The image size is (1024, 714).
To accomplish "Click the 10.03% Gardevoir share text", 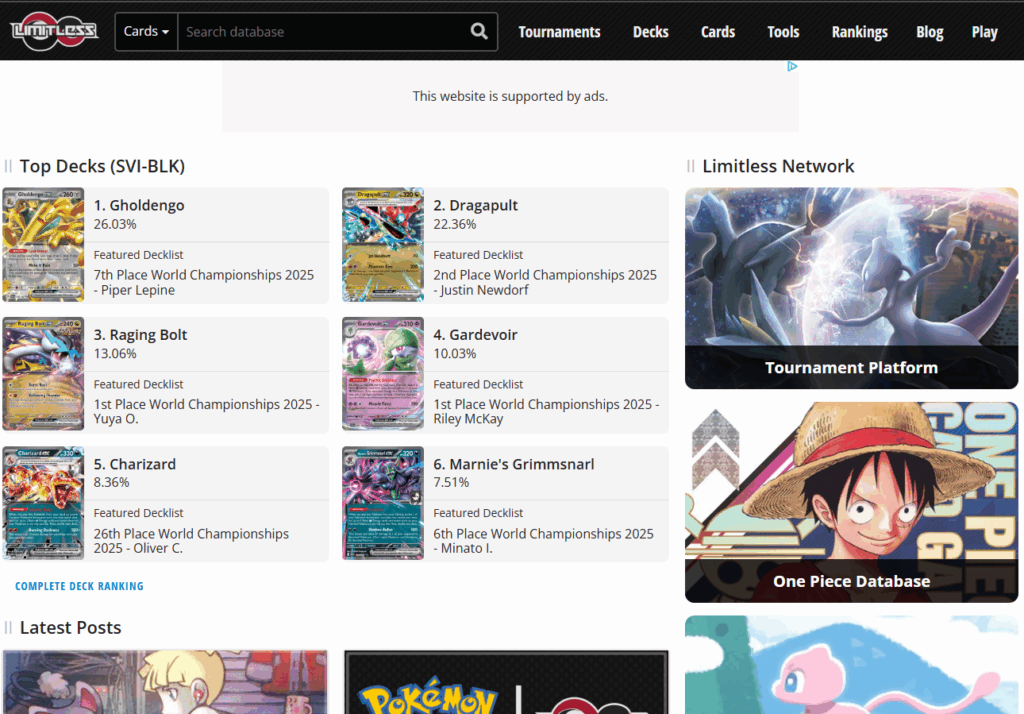I will [x=455, y=353].
